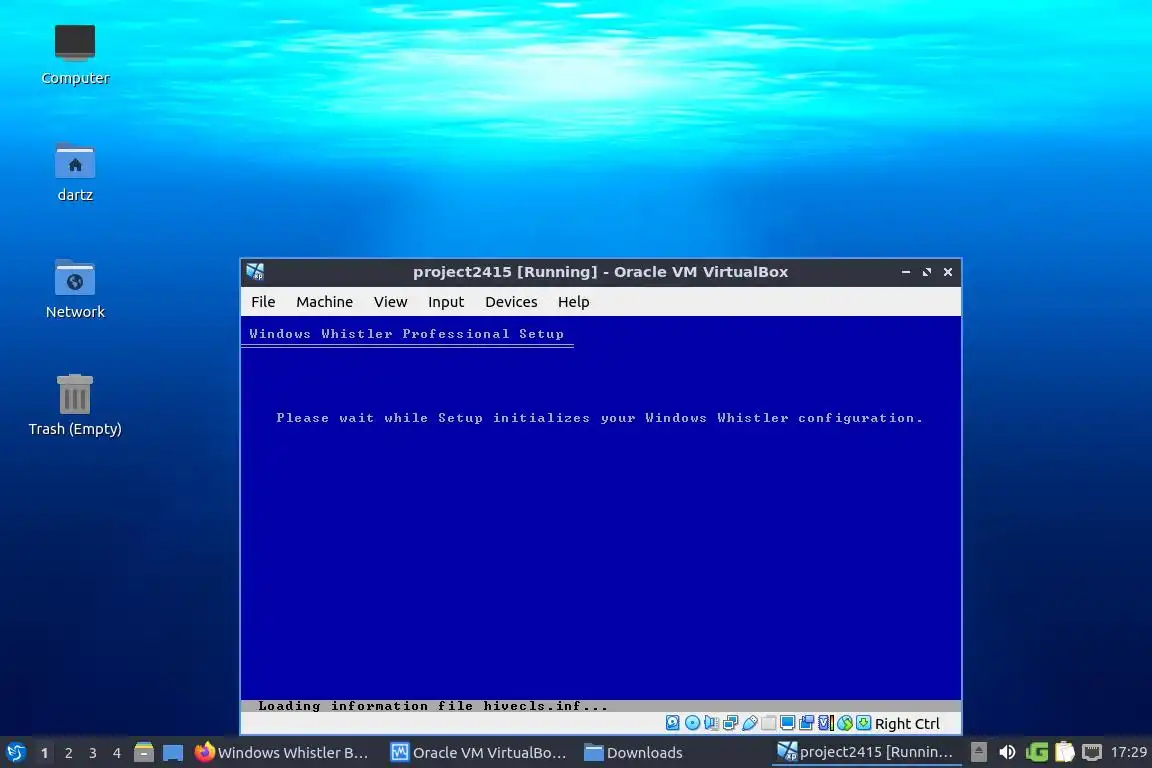Click the show desktop panel icon

coord(173,753)
